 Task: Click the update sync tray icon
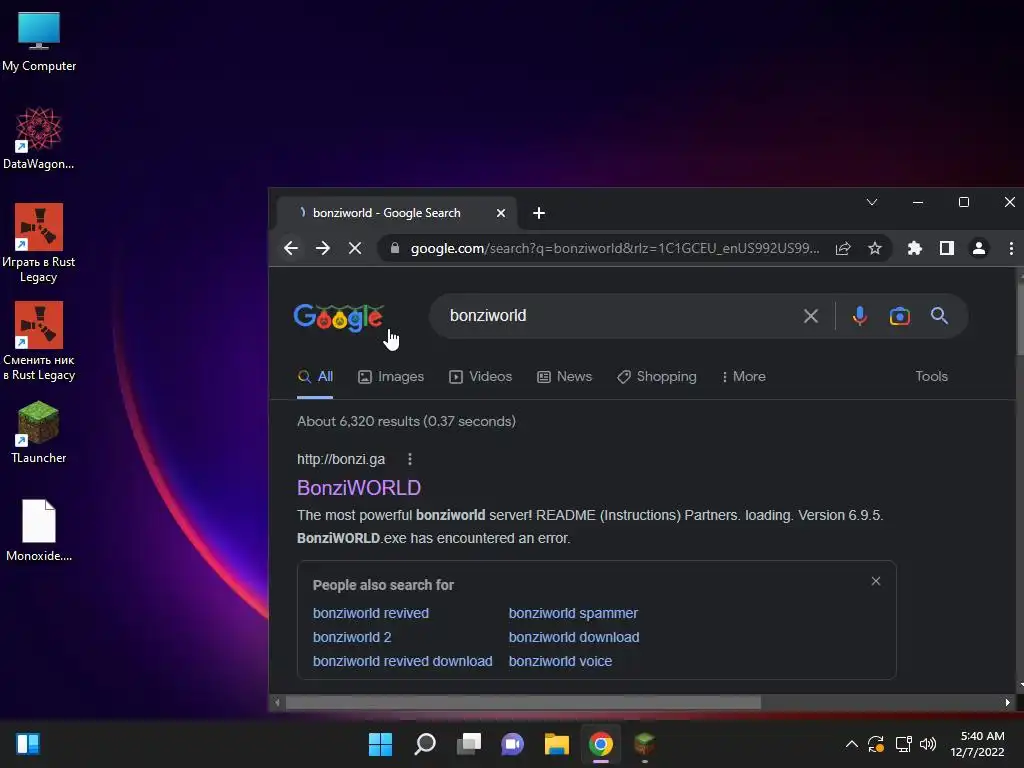[876, 744]
